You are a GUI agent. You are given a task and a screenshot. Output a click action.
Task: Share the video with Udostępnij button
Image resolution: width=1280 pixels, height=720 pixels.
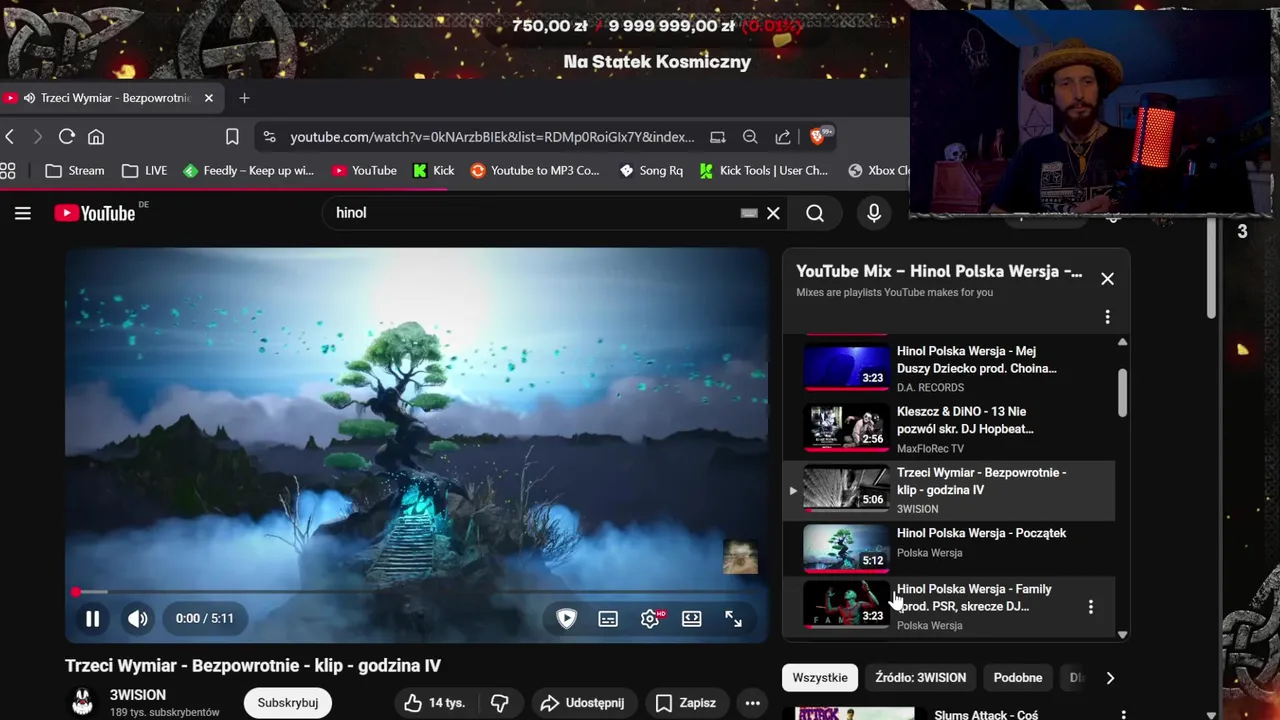582,703
